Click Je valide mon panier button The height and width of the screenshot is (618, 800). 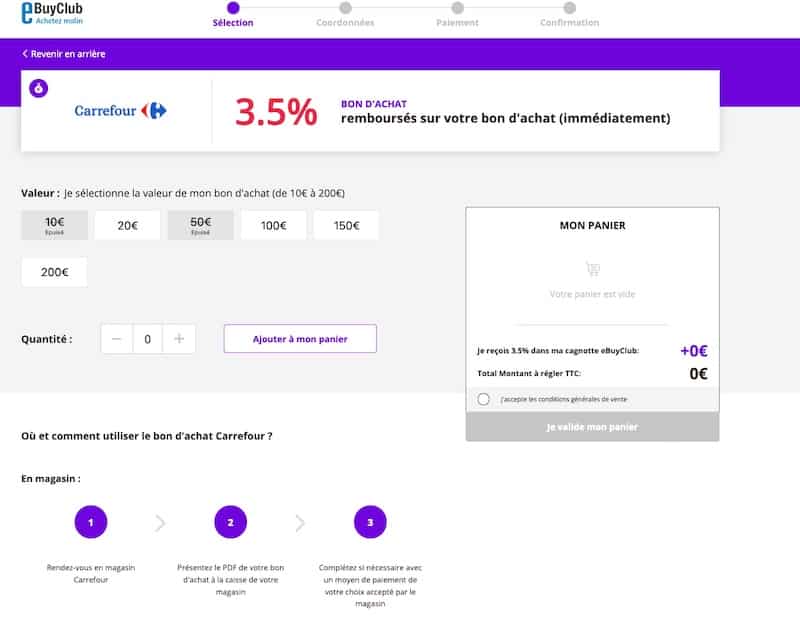(x=592, y=427)
